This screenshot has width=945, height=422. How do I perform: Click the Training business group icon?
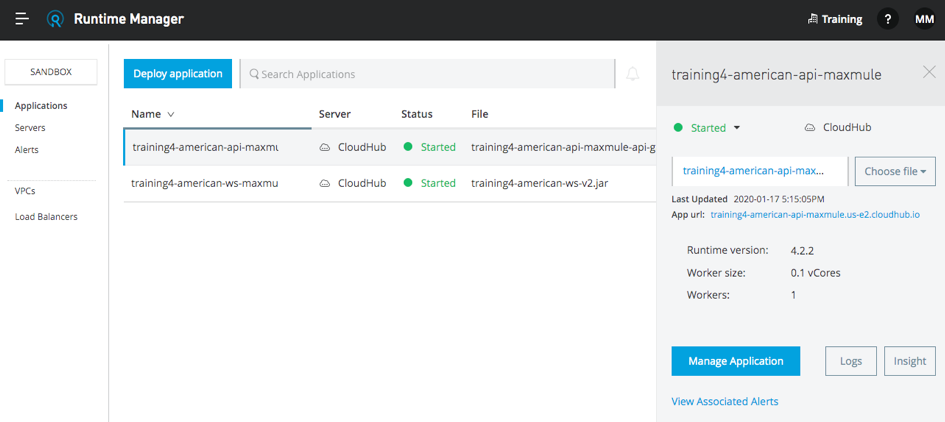[812, 19]
